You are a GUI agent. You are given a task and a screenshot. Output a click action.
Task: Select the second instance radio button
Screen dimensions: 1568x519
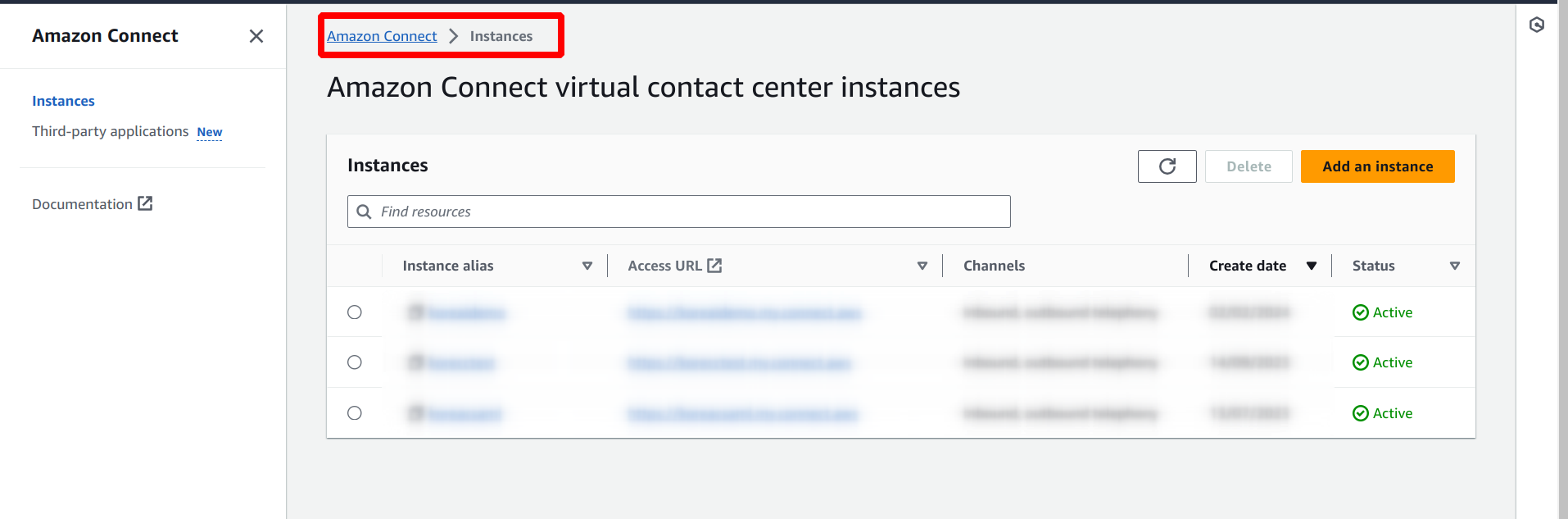(355, 362)
